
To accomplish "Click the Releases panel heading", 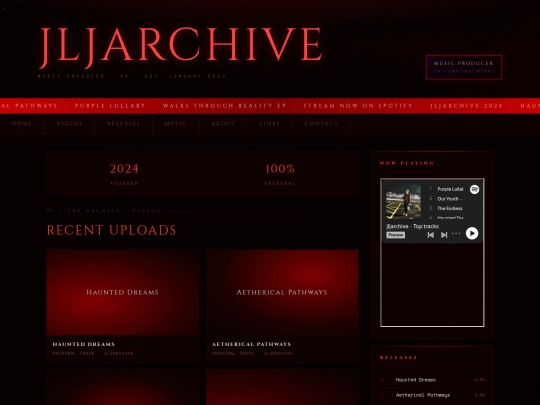I will (x=398, y=357).
